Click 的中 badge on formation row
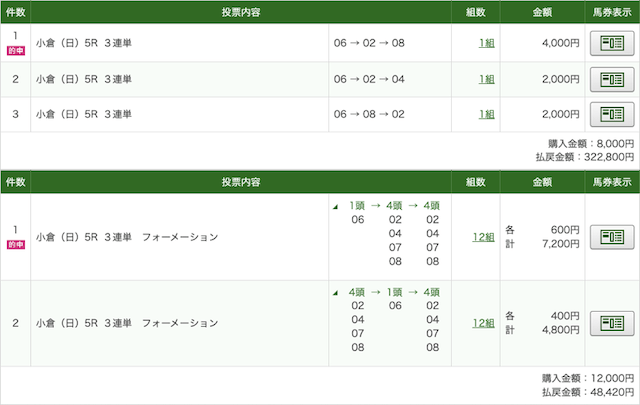 (x=16, y=245)
